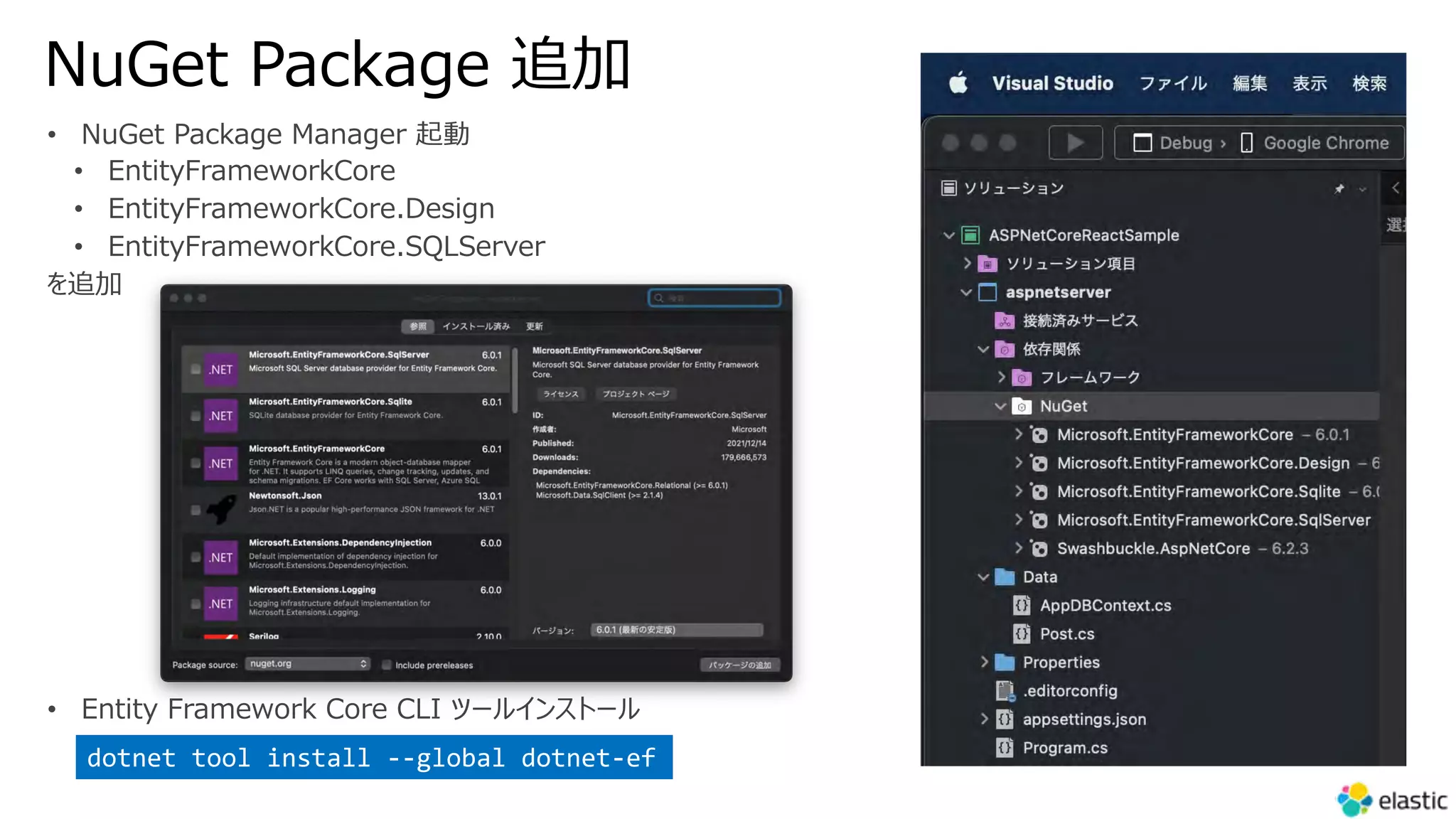The height and width of the screenshot is (819, 1456).
Task: Expand Microsoft.EntityFrameworkCore.SqlServer package node
Action: [x=1018, y=519]
